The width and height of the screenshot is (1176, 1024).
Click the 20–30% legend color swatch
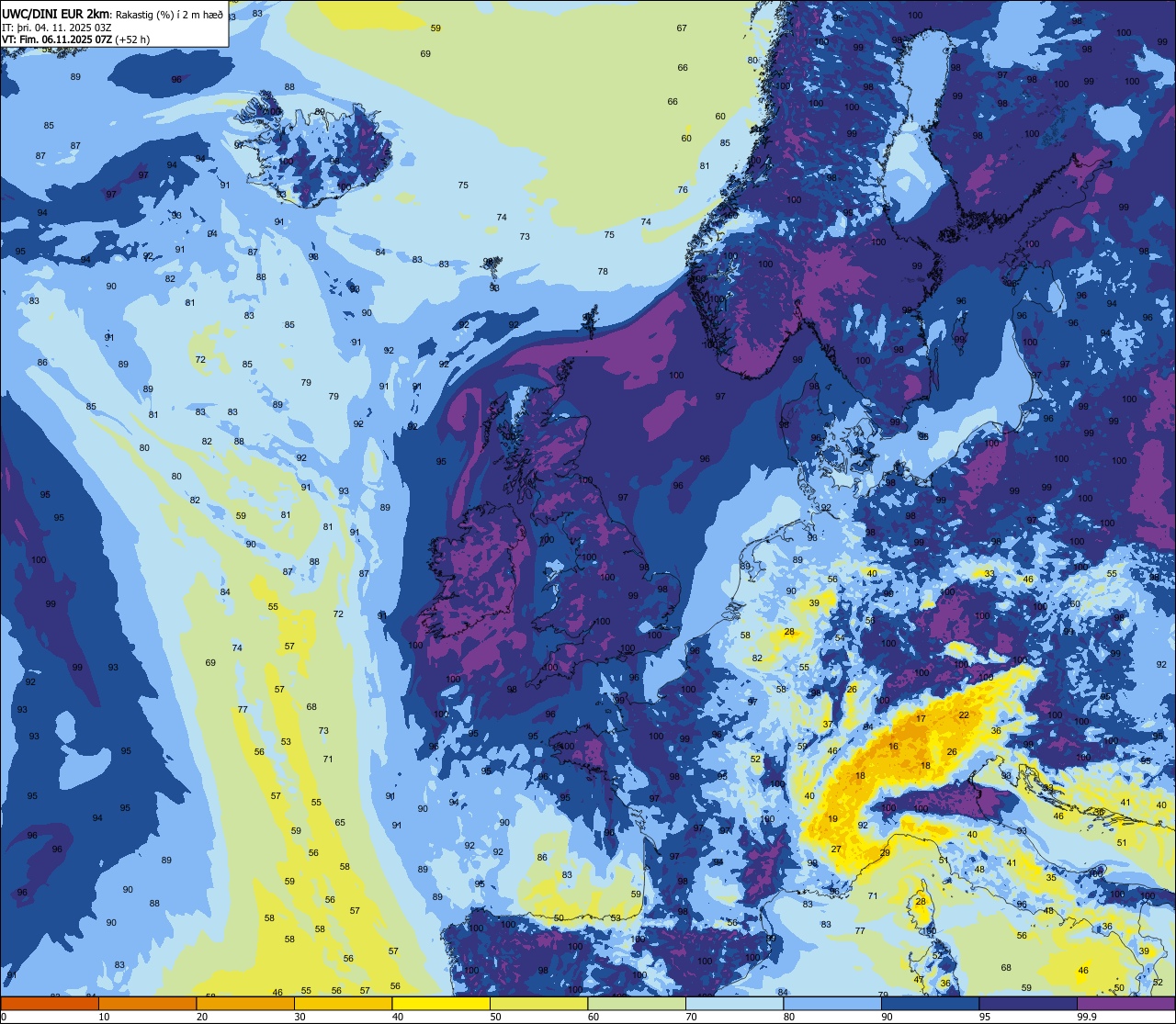coord(245,1004)
